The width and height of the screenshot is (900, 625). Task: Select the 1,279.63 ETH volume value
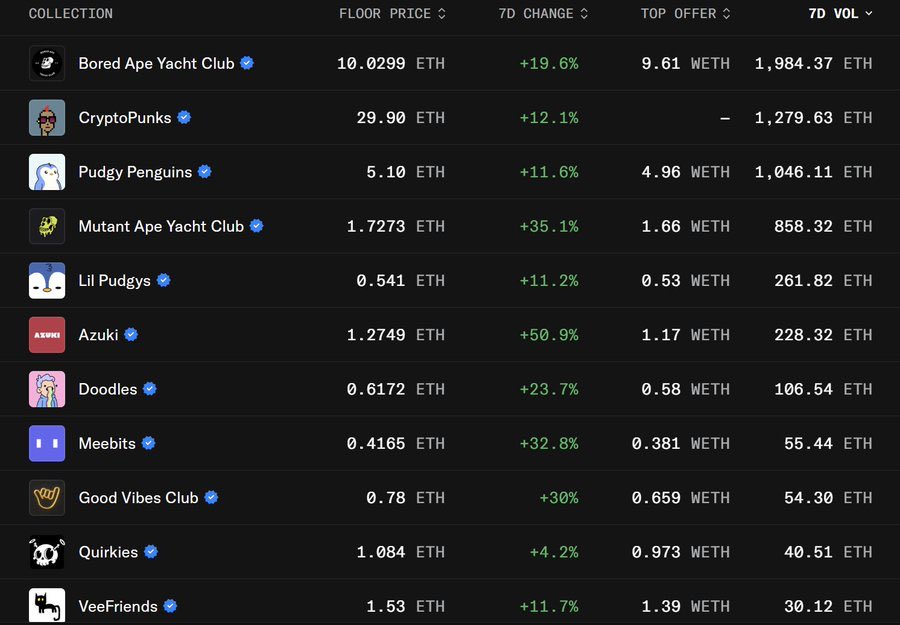[813, 118]
